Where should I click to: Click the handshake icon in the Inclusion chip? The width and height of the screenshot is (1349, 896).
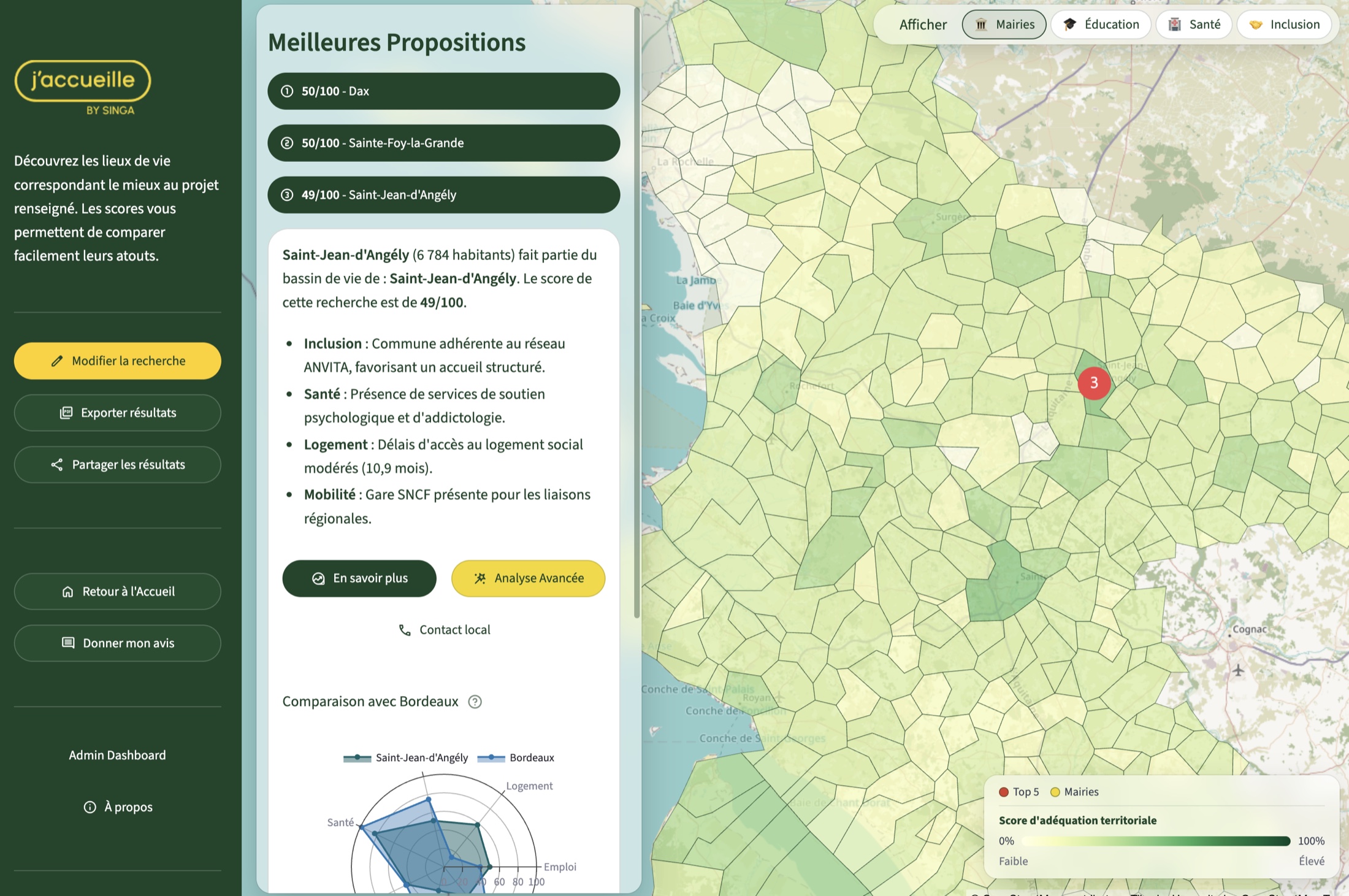1256,25
